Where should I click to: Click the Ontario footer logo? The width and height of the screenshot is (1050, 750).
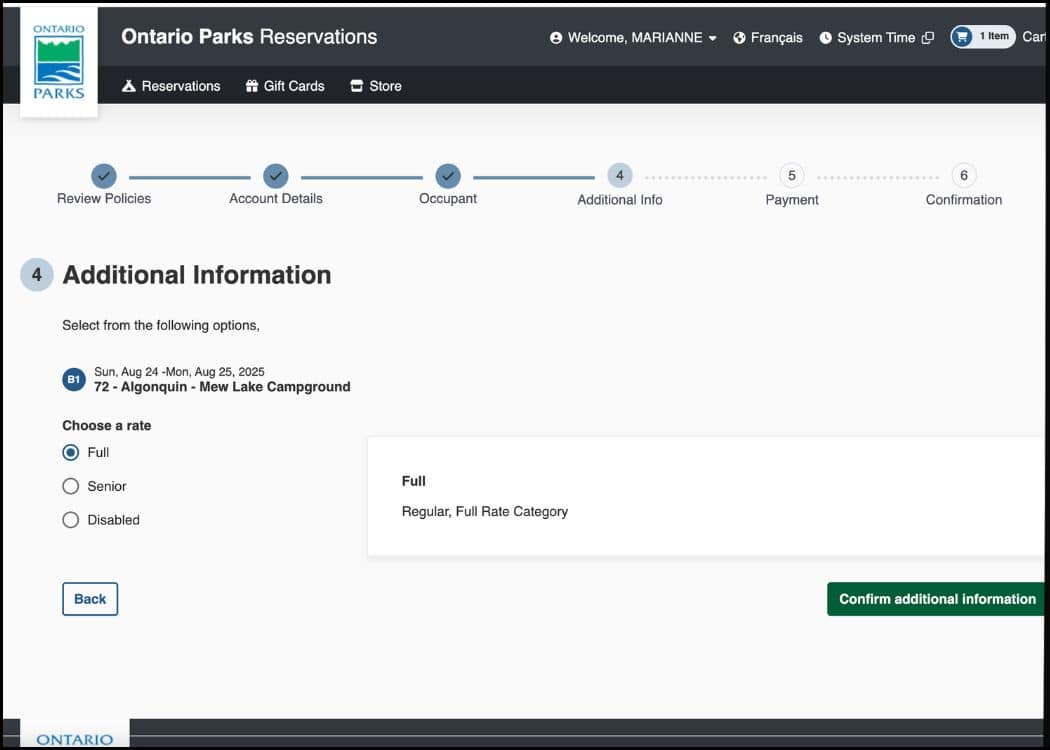click(x=75, y=735)
